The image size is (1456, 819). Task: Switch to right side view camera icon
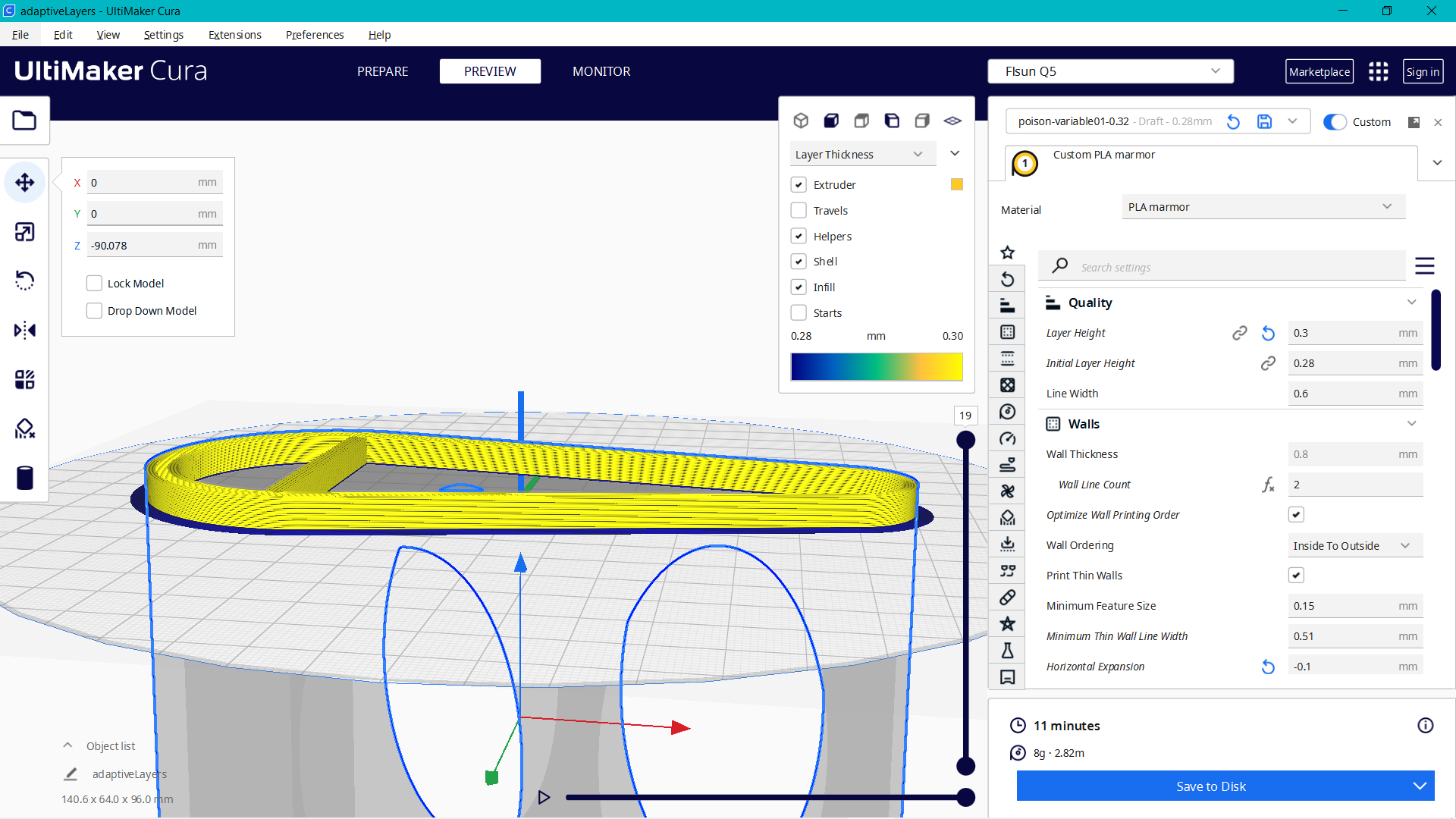pyautogui.click(x=922, y=121)
